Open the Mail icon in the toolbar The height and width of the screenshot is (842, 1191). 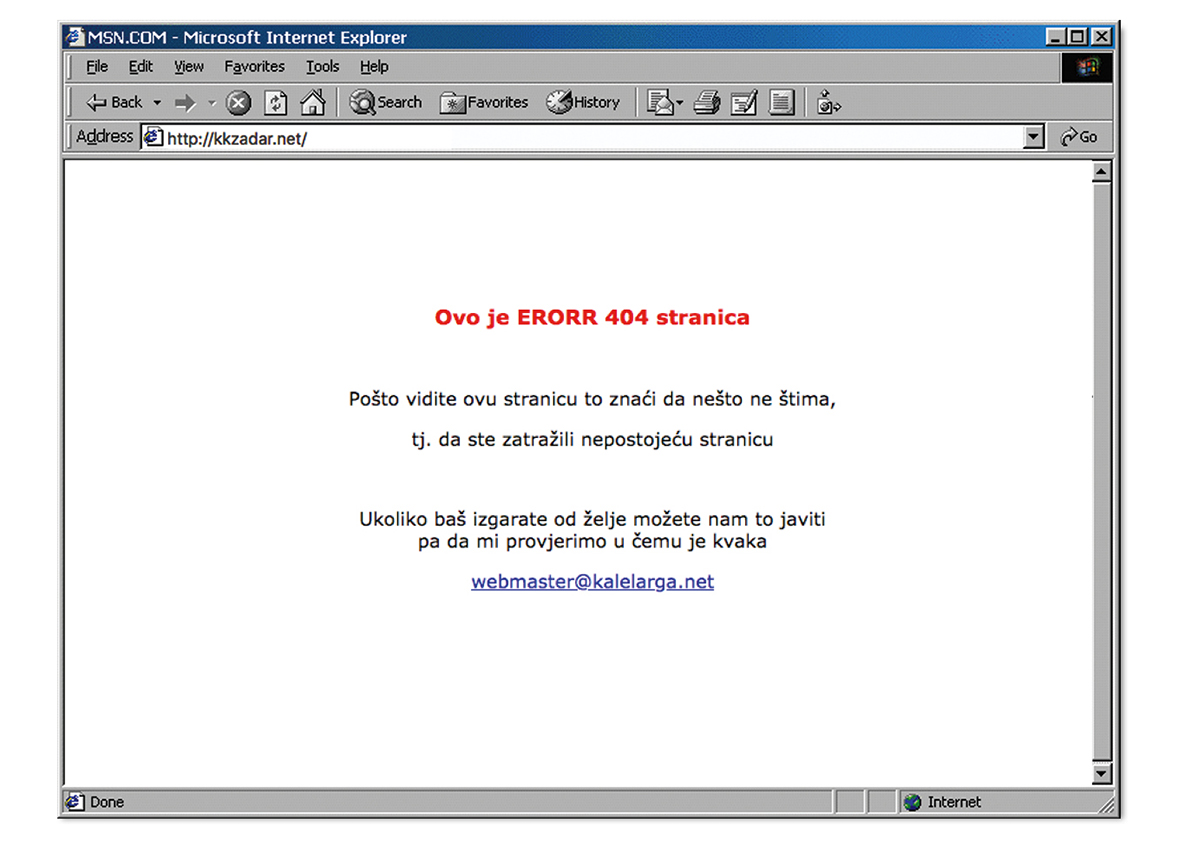(x=662, y=102)
